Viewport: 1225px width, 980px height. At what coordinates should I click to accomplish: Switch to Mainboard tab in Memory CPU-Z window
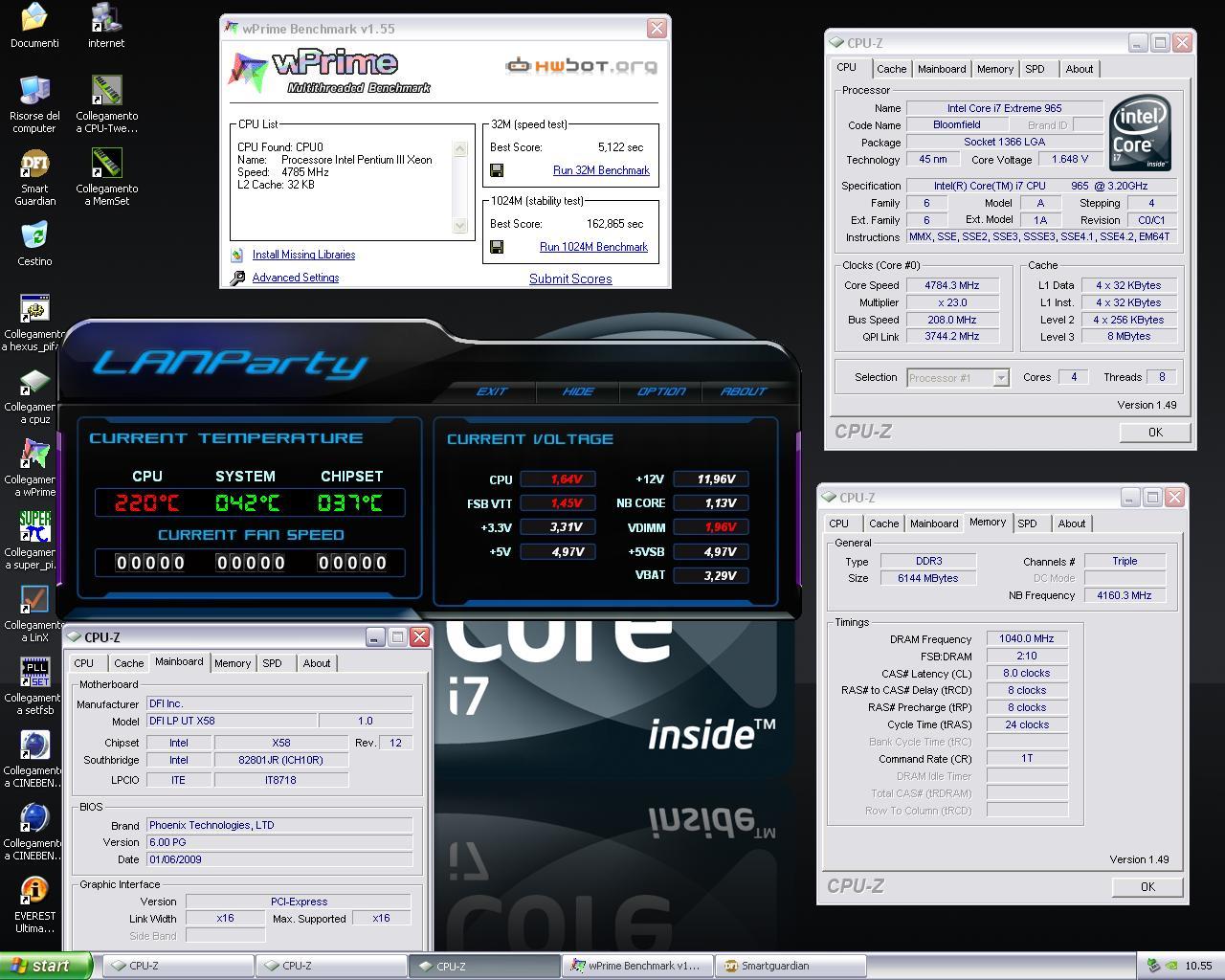(934, 523)
